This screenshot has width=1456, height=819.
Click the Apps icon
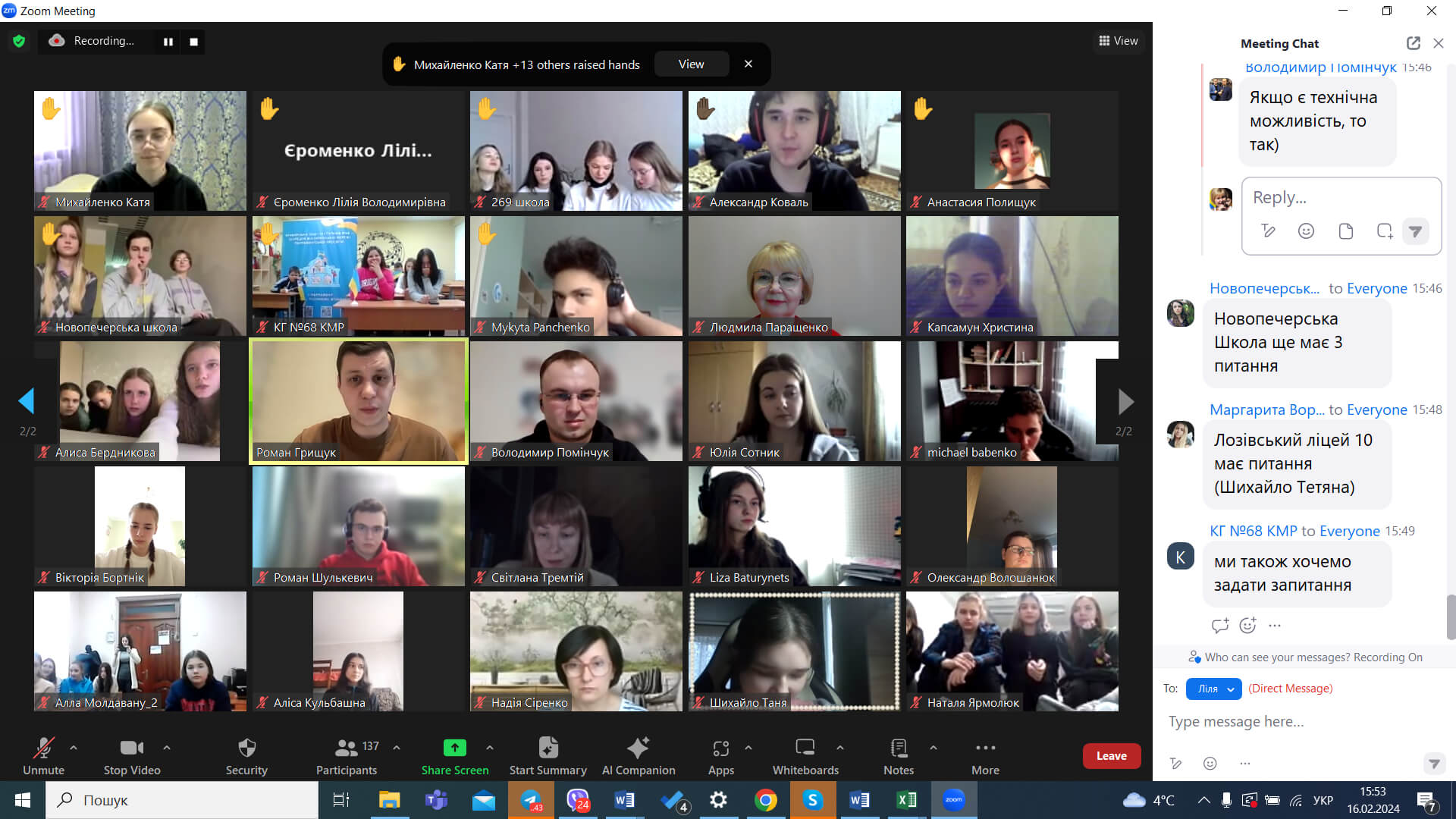[720, 748]
